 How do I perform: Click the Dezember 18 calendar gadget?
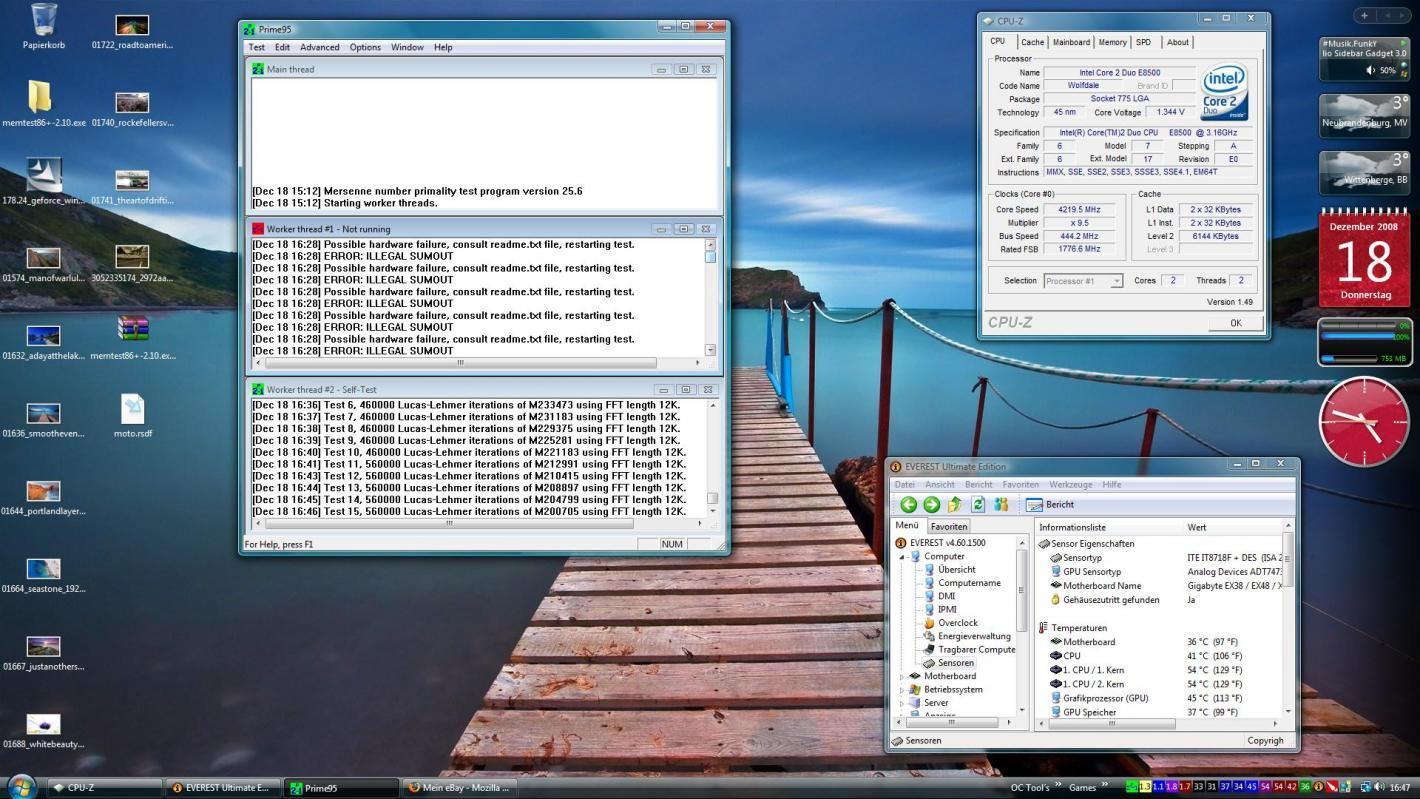[x=1364, y=257]
